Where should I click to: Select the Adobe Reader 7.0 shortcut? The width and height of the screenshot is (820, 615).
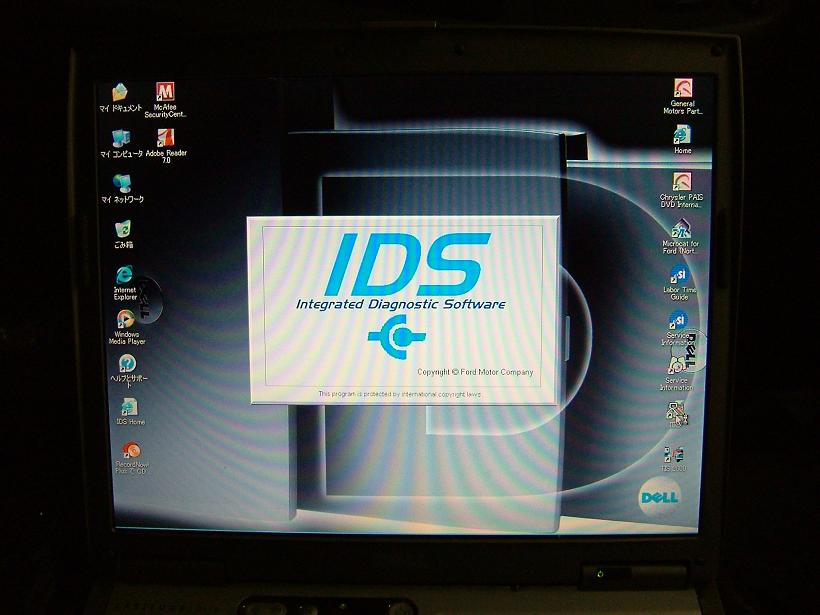pos(166,146)
